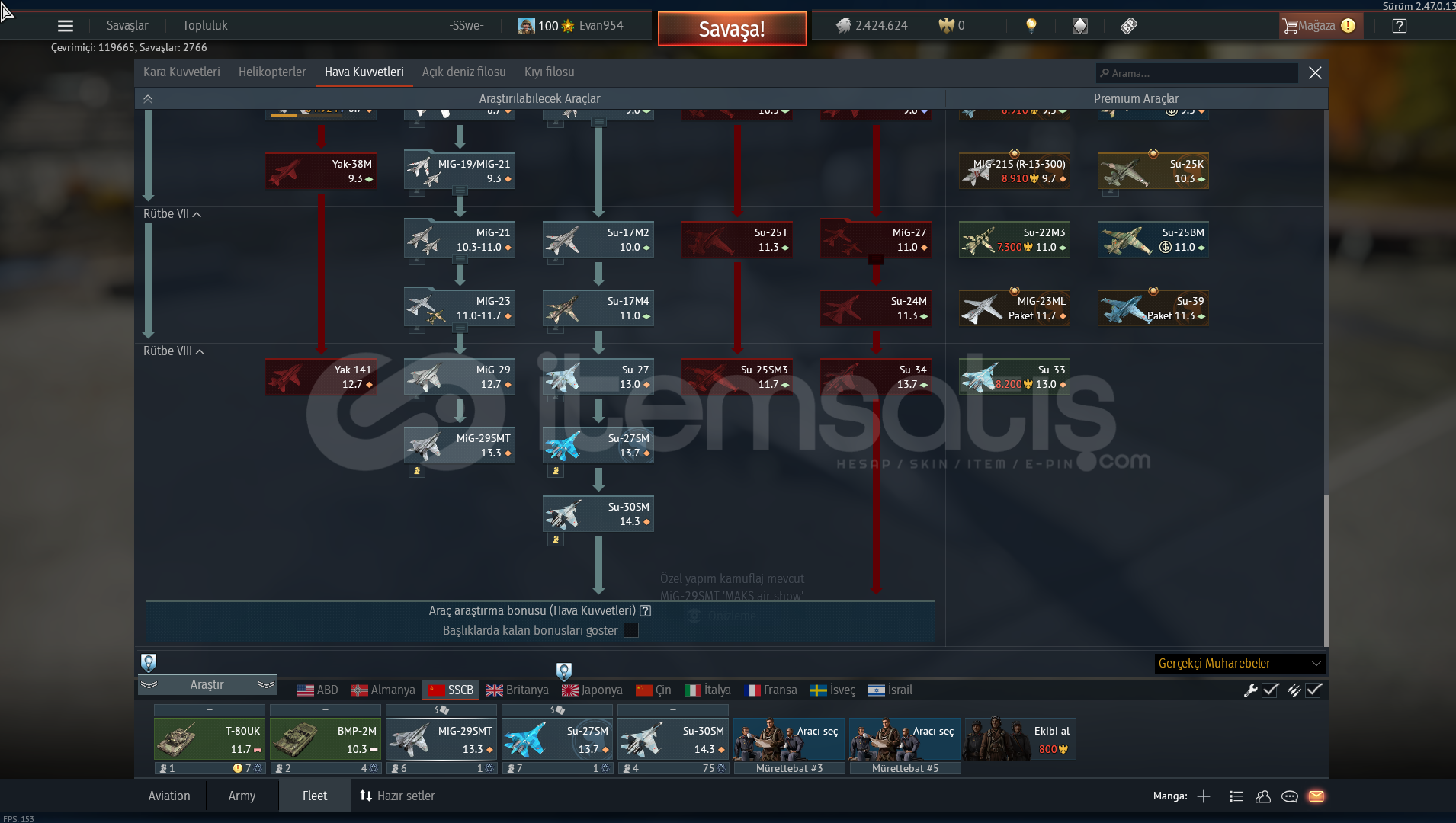The image size is (1456, 823).
Task: Select the MiG-27 vehicle
Action: pyautogui.click(x=876, y=239)
